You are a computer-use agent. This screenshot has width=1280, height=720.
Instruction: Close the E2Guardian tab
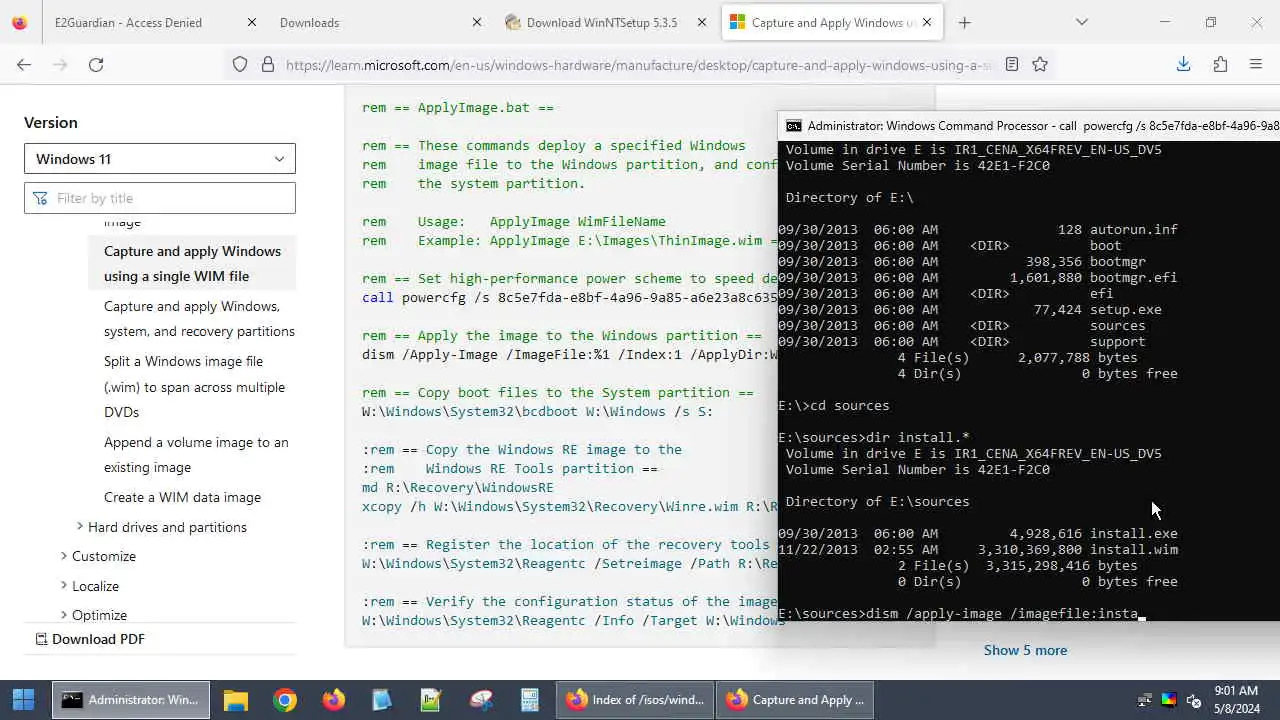click(x=251, y=22)
